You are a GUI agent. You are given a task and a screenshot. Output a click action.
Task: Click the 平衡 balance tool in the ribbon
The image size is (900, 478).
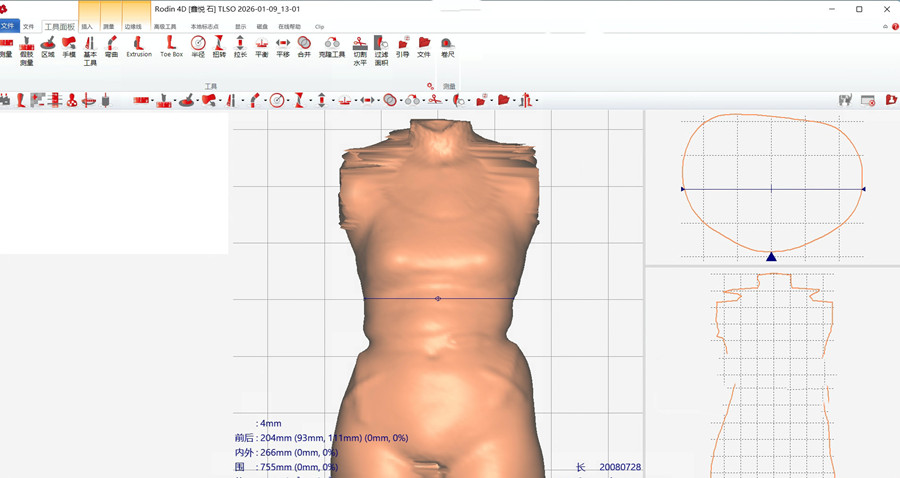click(x=262, y=47)
